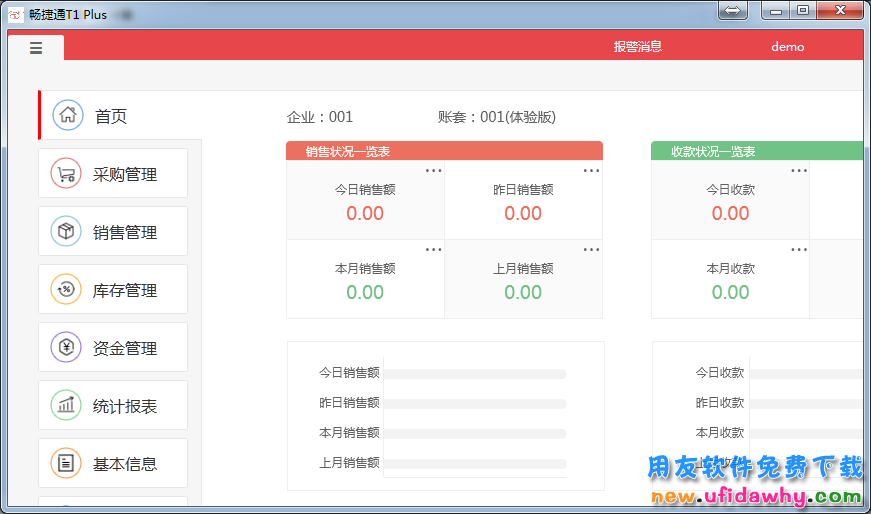
Task: Open the 首页 home icon
Action: pos(68,115)
